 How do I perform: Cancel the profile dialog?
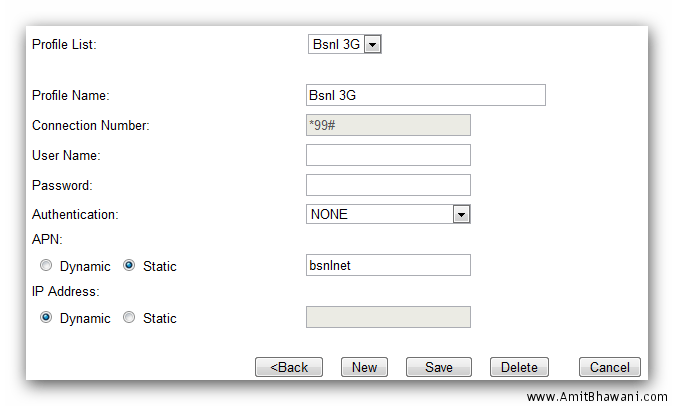pos(610,367)
